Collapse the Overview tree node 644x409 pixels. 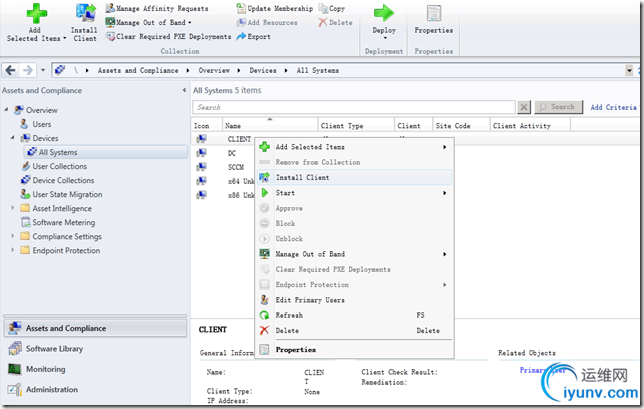[6, 109]
